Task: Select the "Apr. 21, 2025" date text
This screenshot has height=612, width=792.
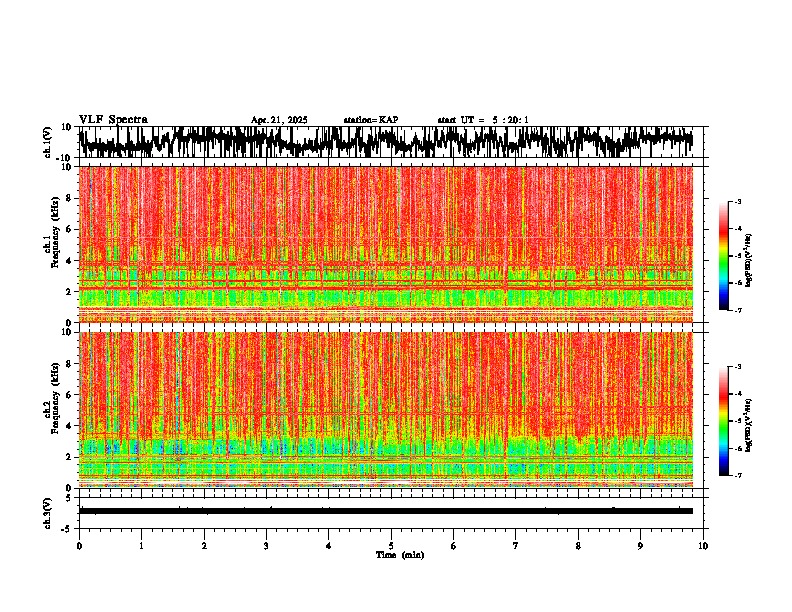Action: coord(279,120)
